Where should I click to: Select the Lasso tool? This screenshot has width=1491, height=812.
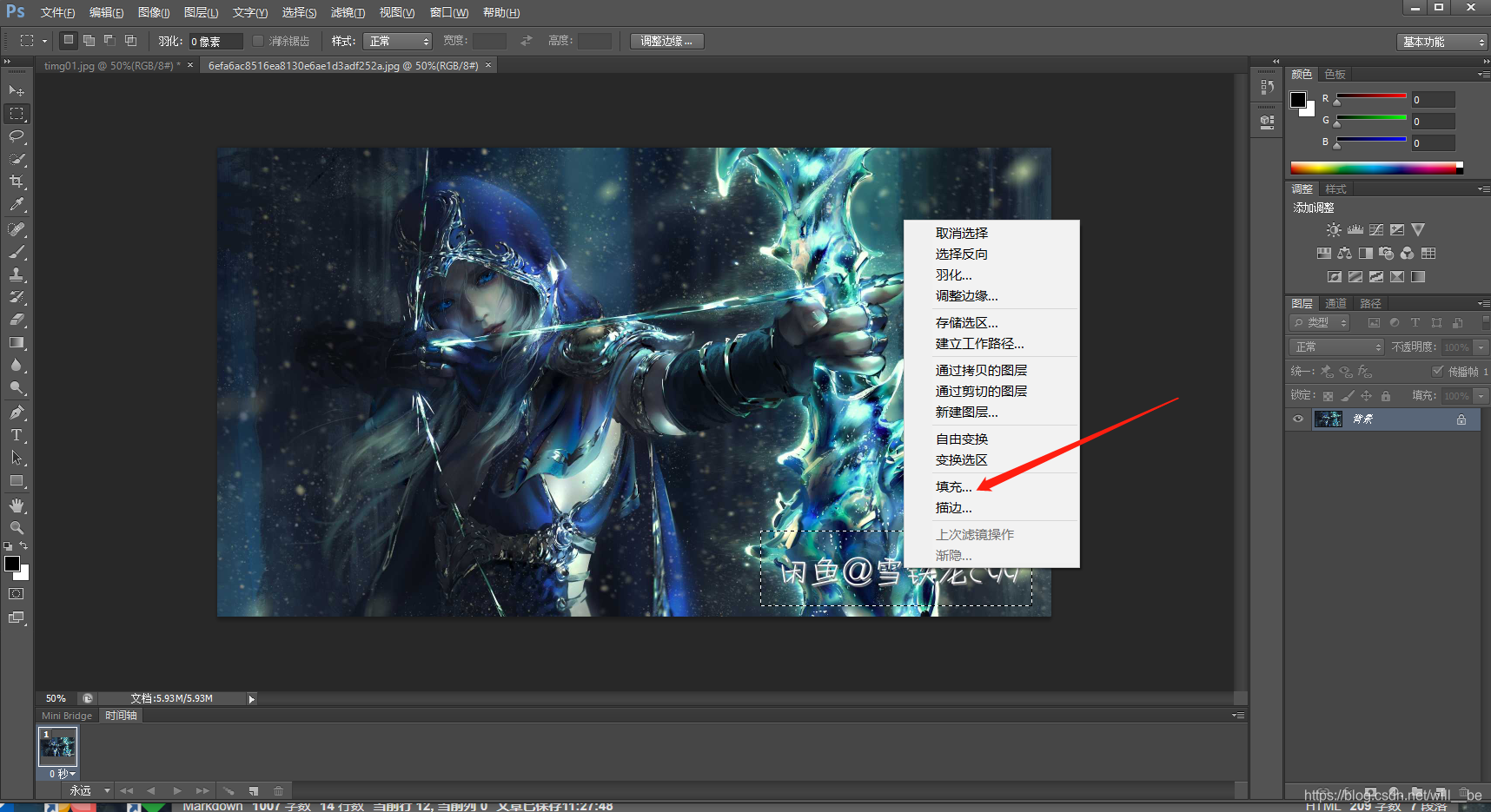pyautogui.click(x=17, y=136)
